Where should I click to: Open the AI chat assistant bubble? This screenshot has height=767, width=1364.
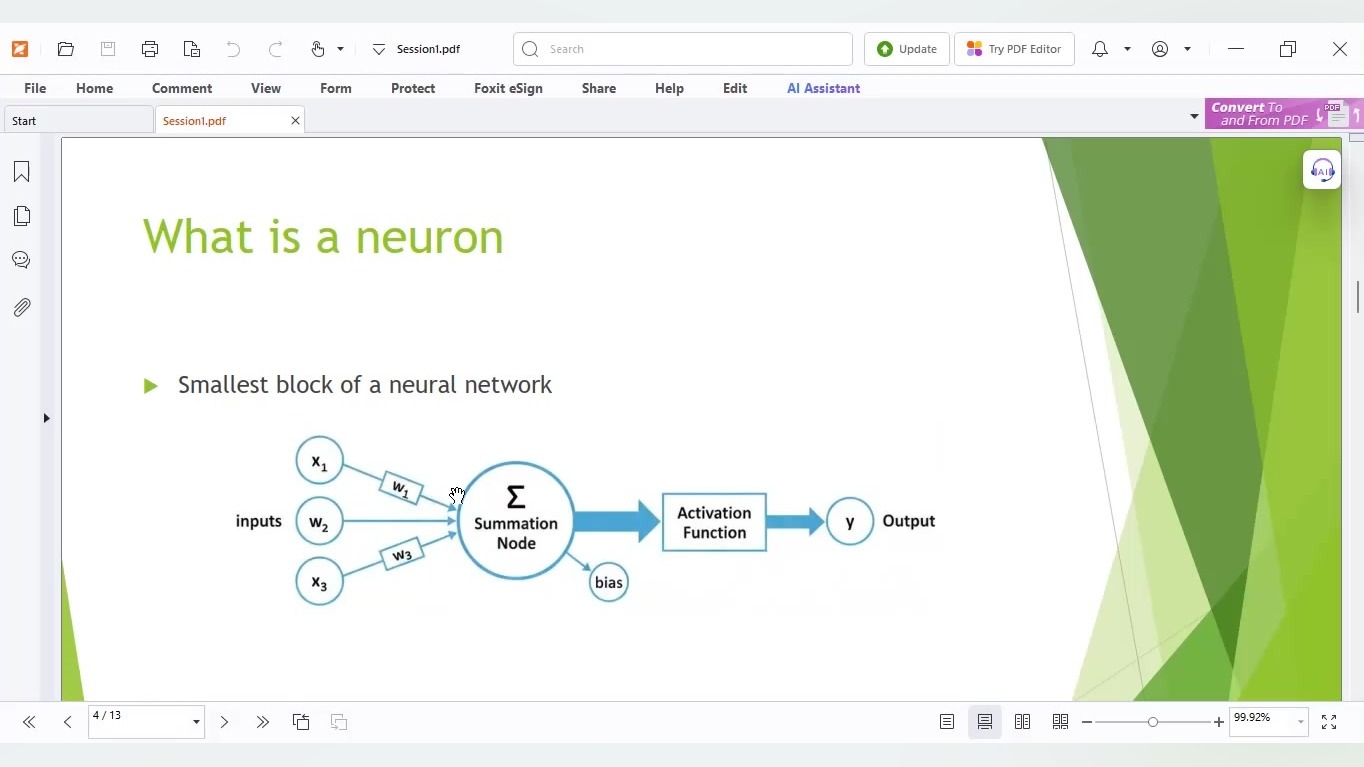pos(1321,169)
